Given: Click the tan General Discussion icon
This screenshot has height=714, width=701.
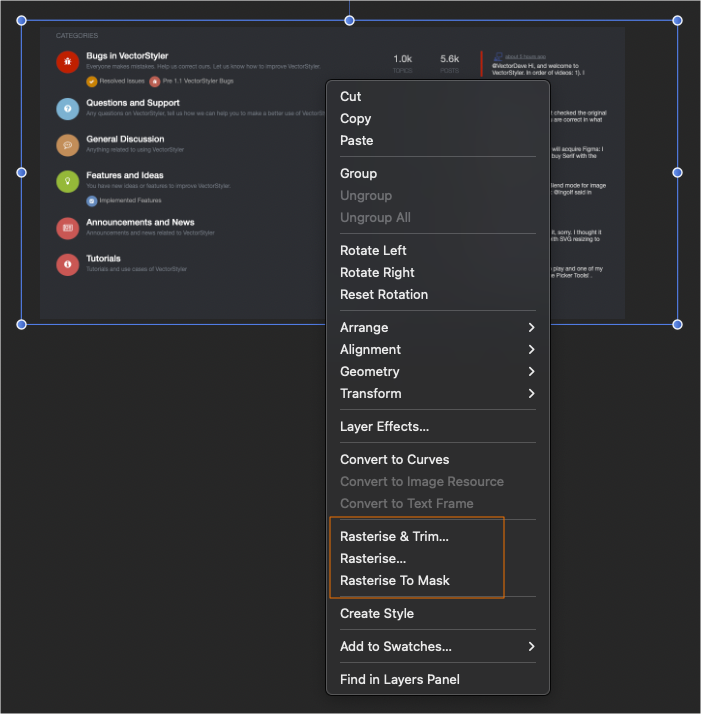Looking at the screenshot, I should click(67, 145).
